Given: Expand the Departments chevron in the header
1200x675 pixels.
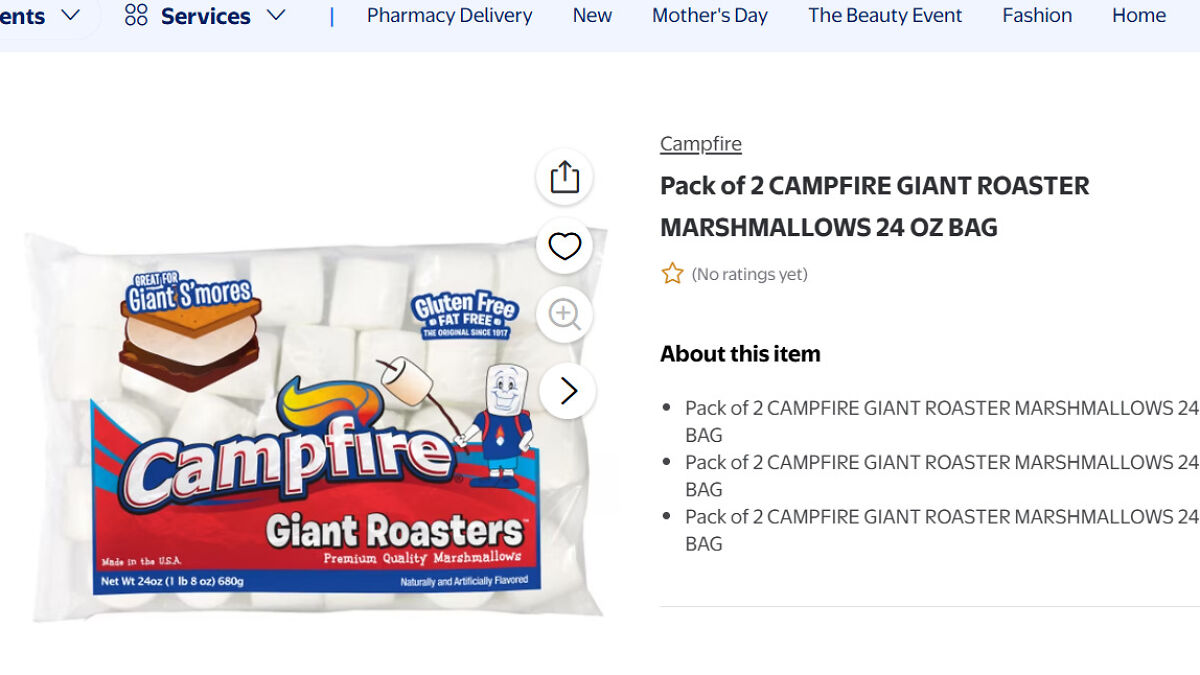Looking at the screenshot, I should point(70,15).
